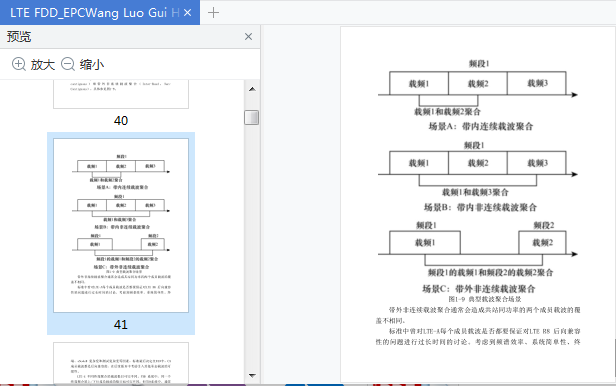Click the 放大 zoom in magnifier icon
Screen dimensions: 616x386
tap(19, 64)
